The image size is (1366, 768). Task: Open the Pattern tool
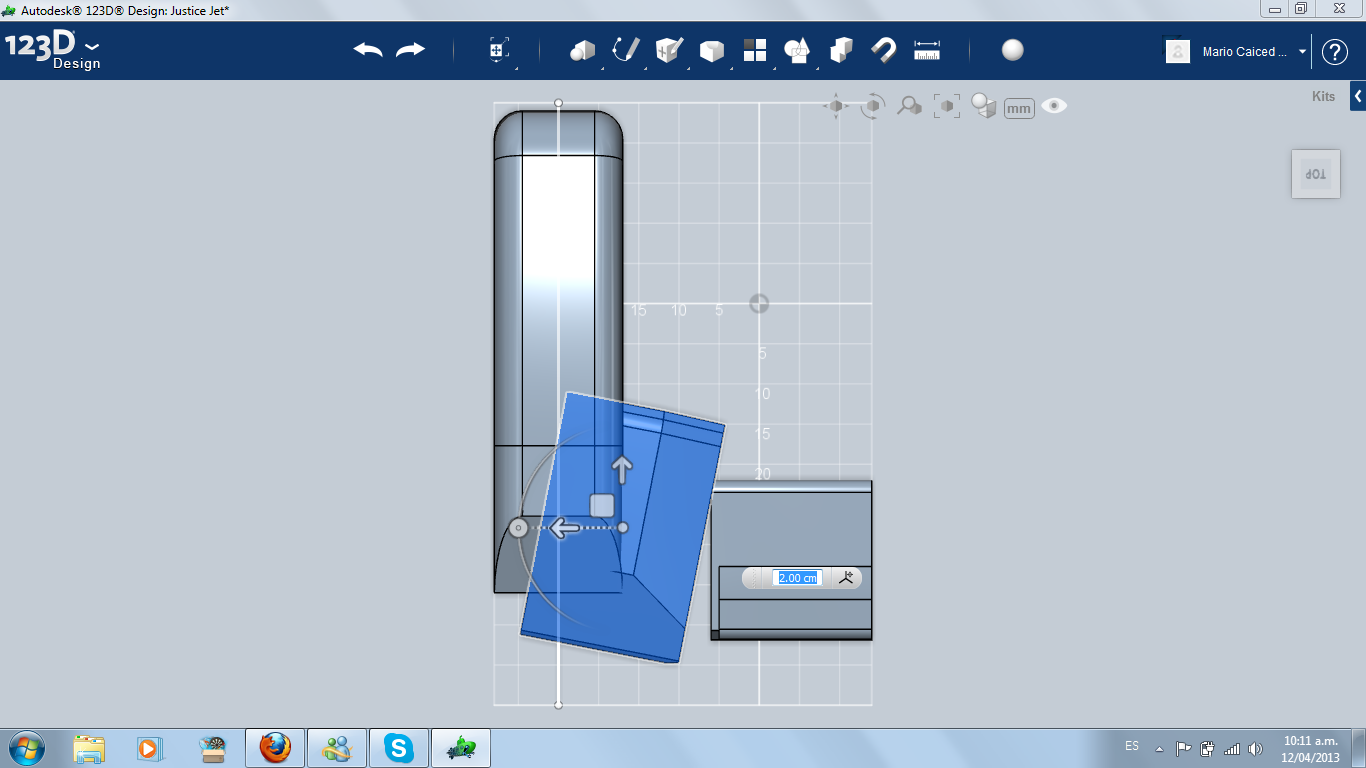click(x=754, y=50)
